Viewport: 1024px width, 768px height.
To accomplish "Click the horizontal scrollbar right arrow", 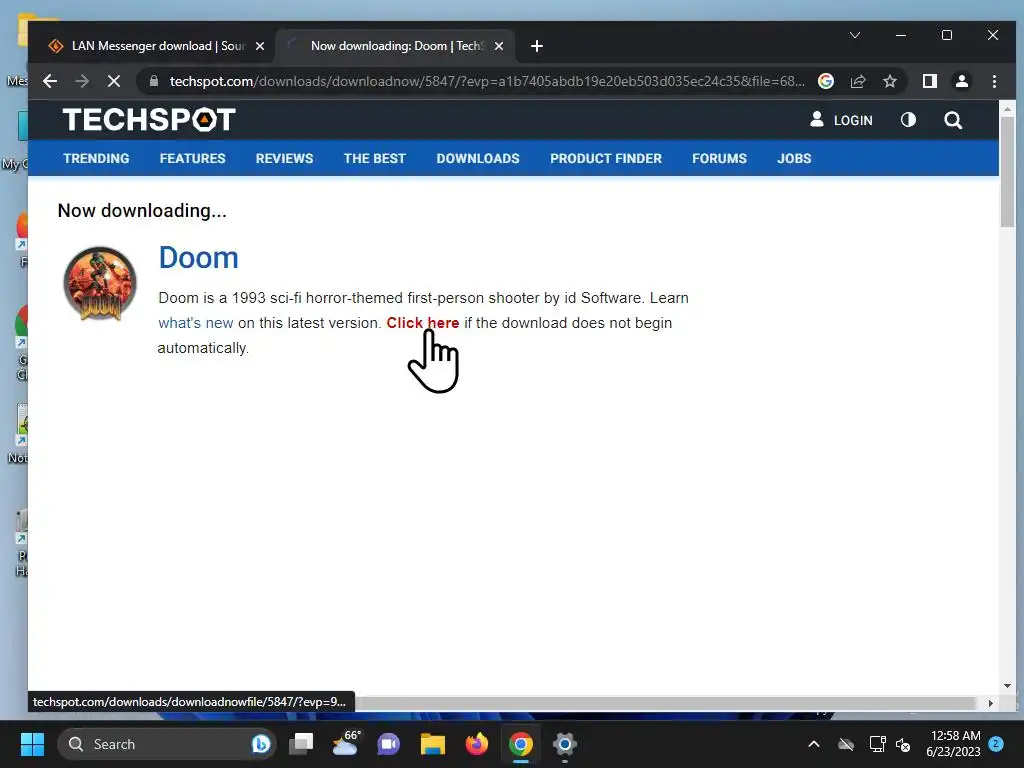I will (x=991, y=703).
